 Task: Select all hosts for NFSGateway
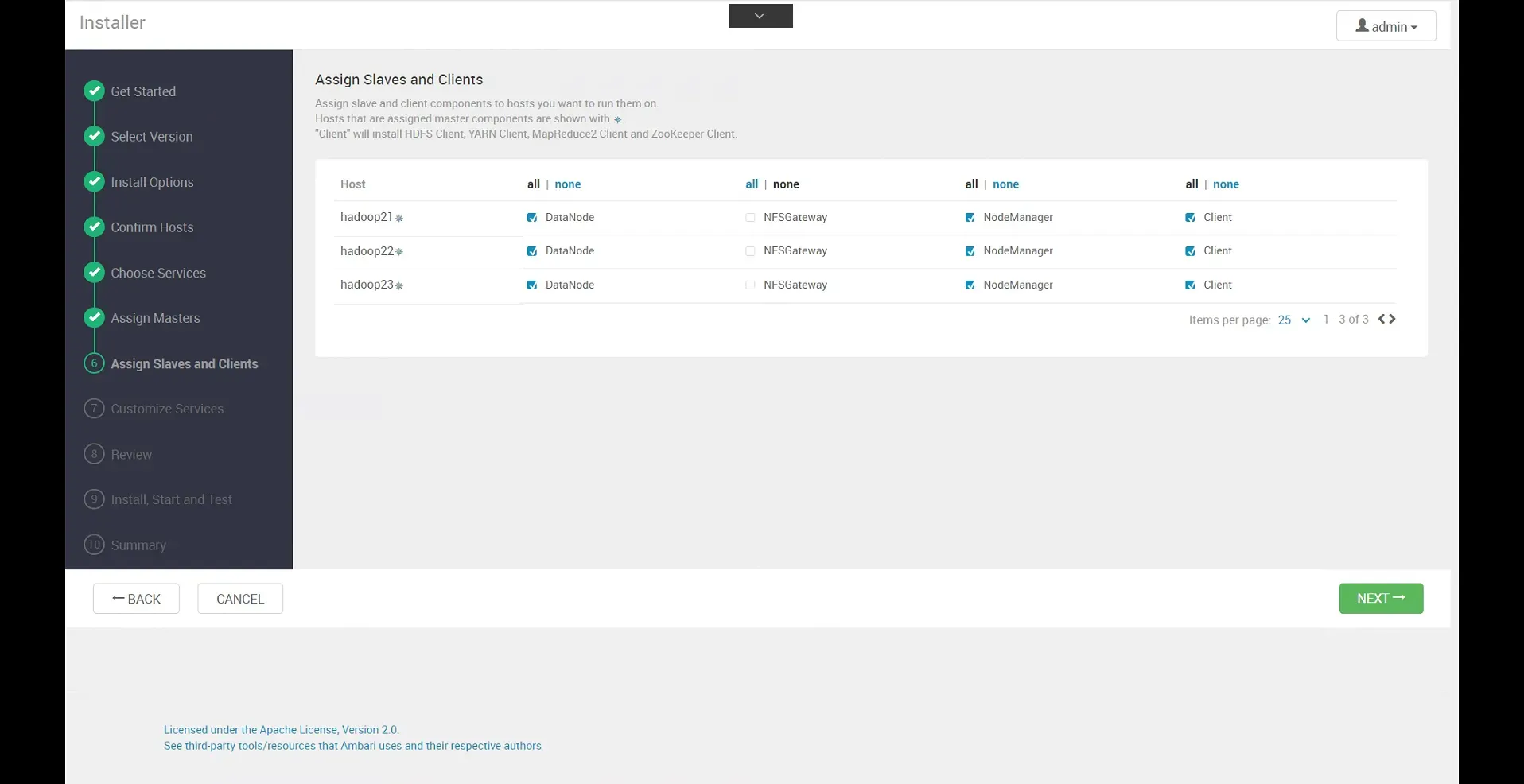[x=751, y=184]
